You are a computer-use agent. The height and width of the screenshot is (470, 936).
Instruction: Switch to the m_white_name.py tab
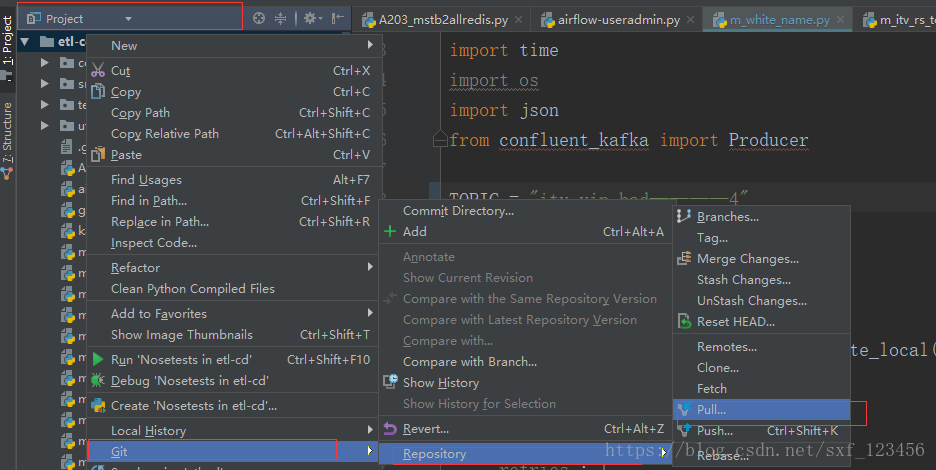[780, 20]
